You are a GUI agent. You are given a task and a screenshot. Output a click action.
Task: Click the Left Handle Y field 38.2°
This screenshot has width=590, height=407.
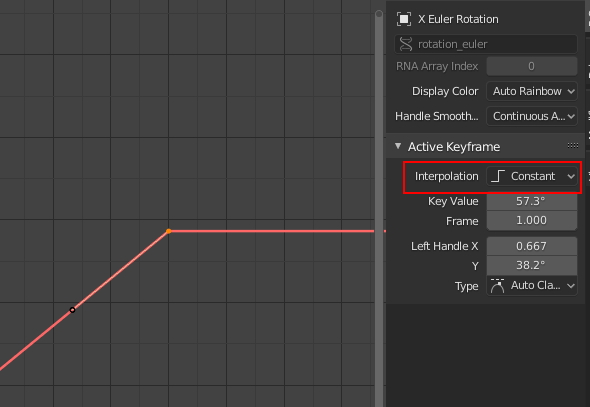click(532, 265)
